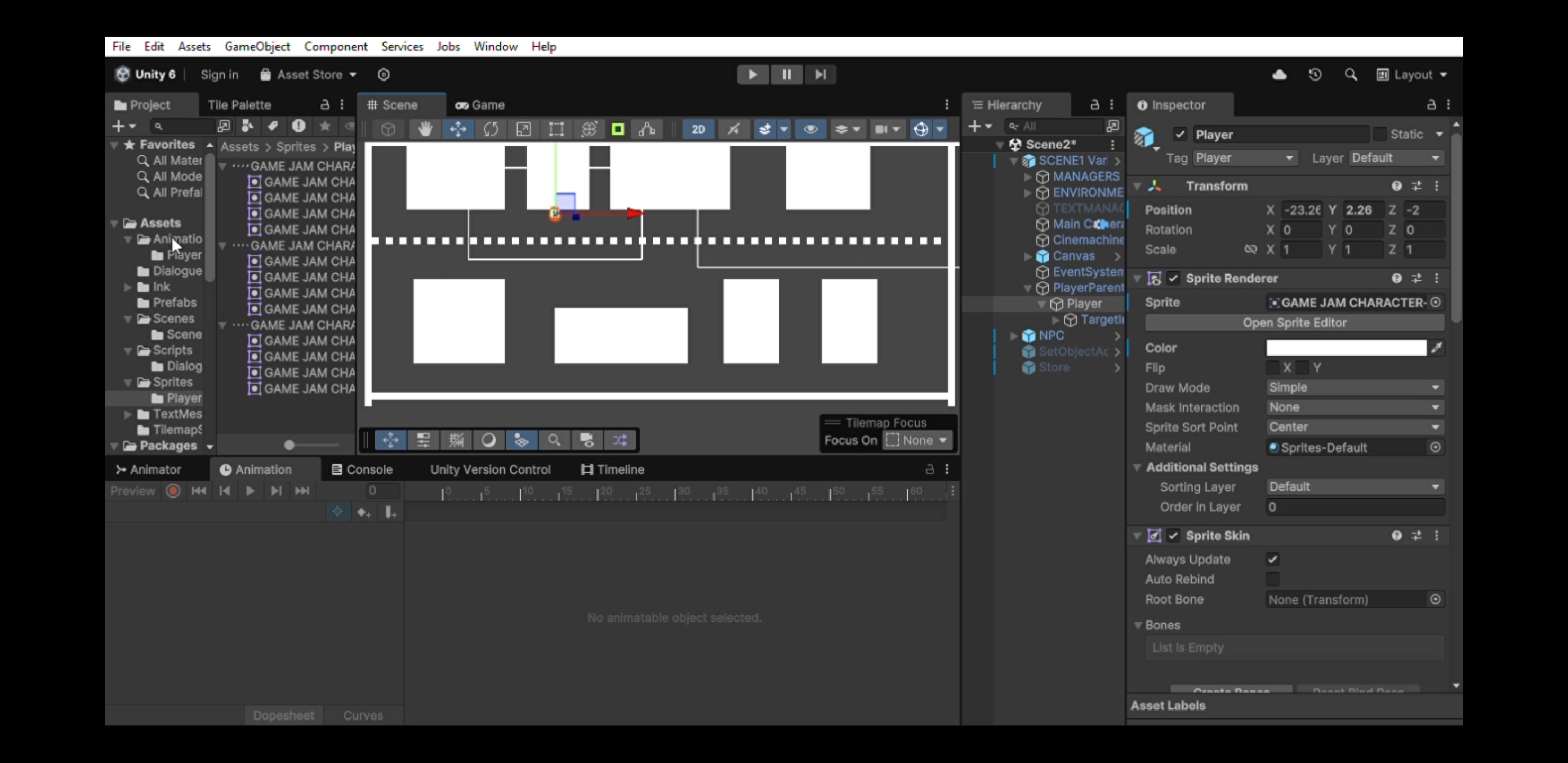Click the animation record button
1568x763 pixels.
(x=173, y=491)
